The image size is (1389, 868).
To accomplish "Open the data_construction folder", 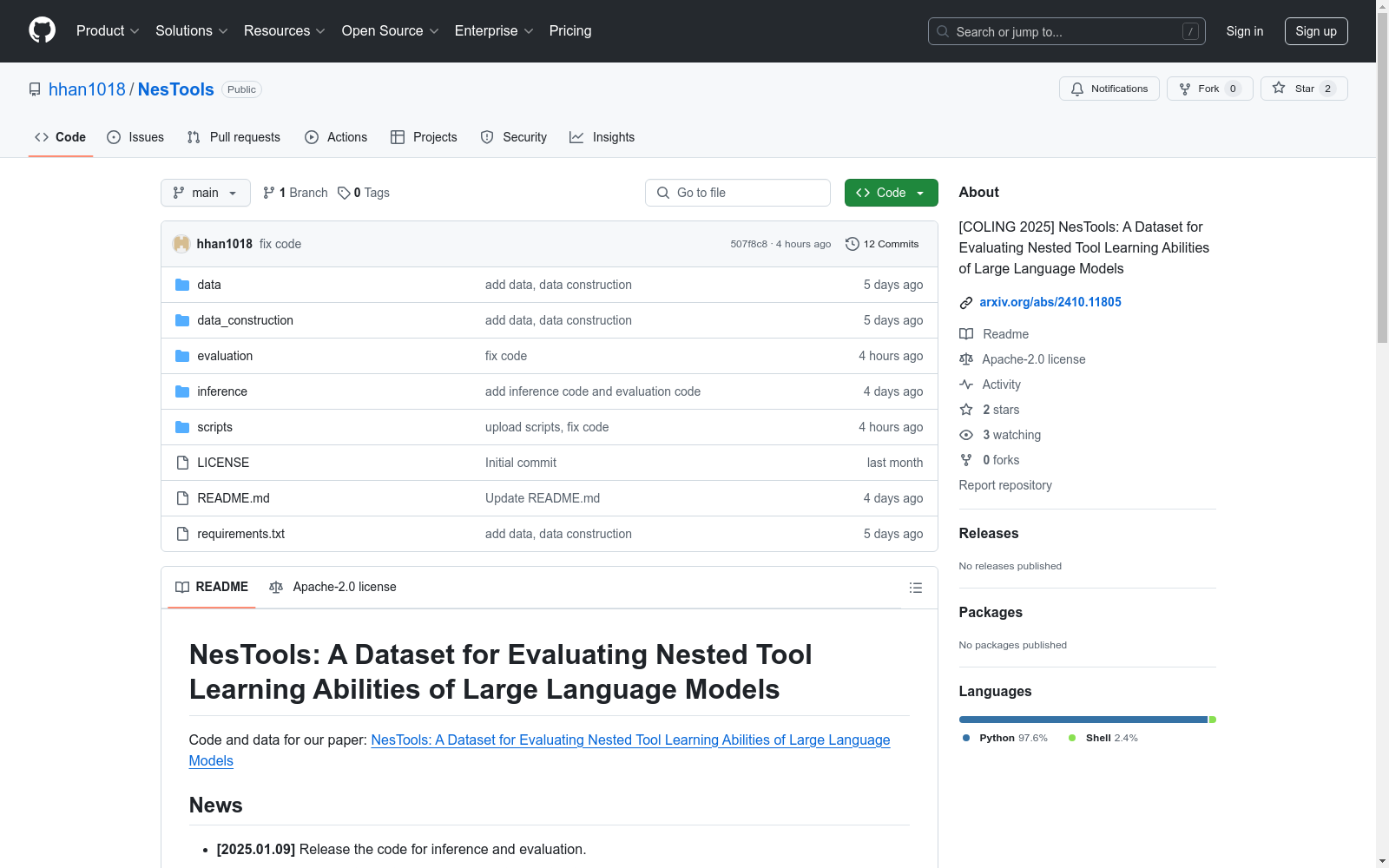I will [x=245, y=320].
